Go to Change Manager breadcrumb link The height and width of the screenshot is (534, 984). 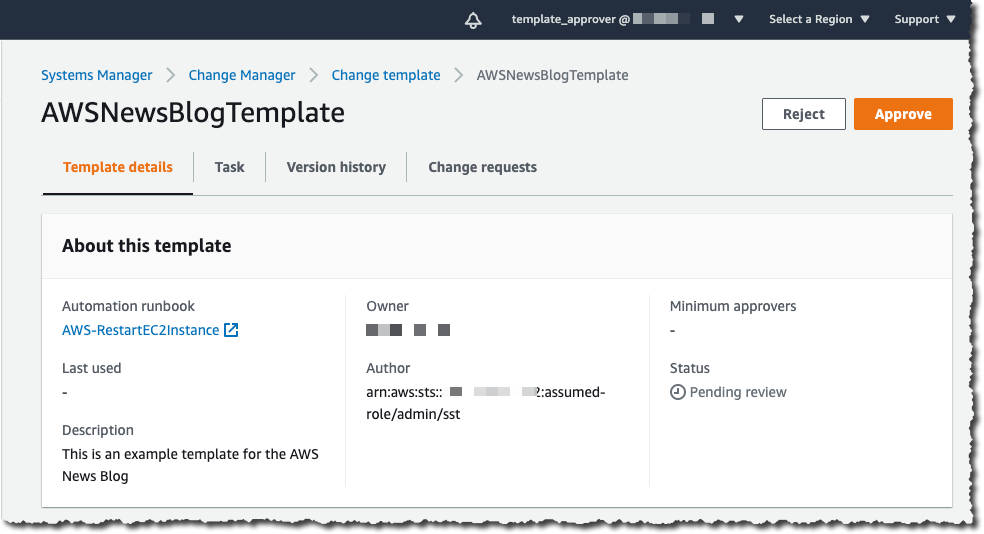[242, 75]
